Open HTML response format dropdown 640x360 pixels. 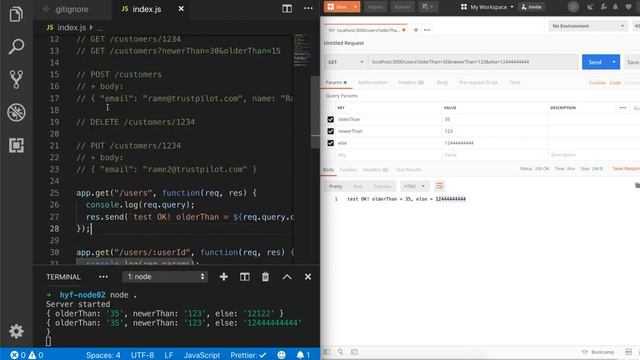coord(414,186)
